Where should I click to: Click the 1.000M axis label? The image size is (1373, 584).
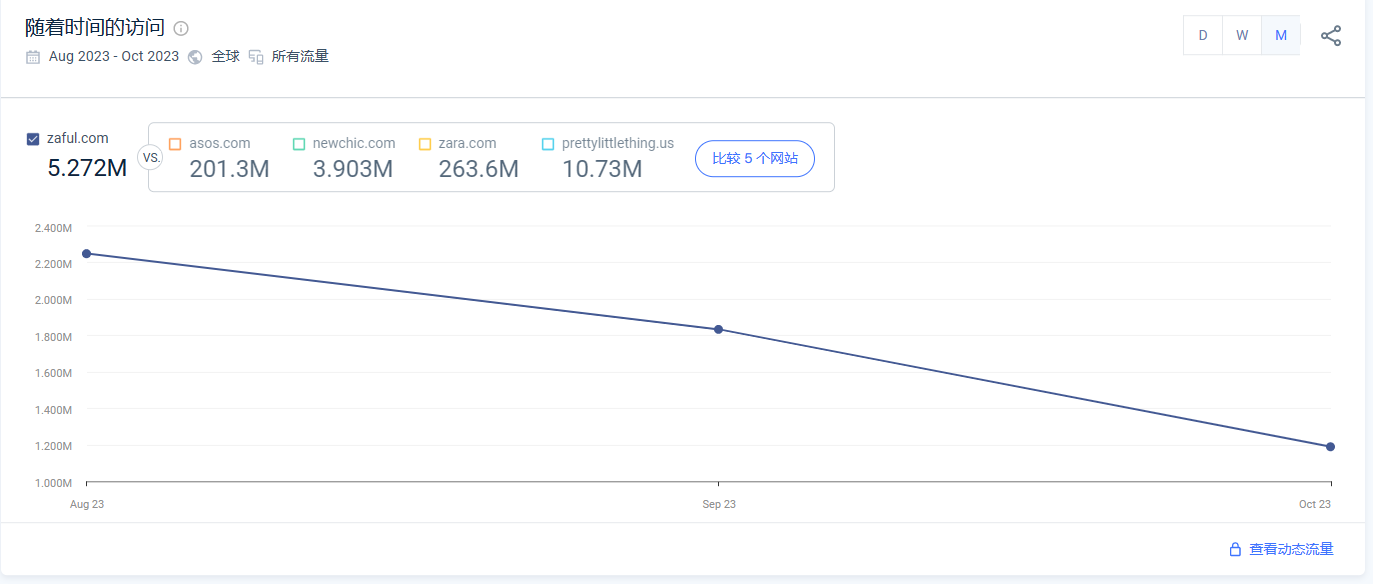tap(53, 483)
